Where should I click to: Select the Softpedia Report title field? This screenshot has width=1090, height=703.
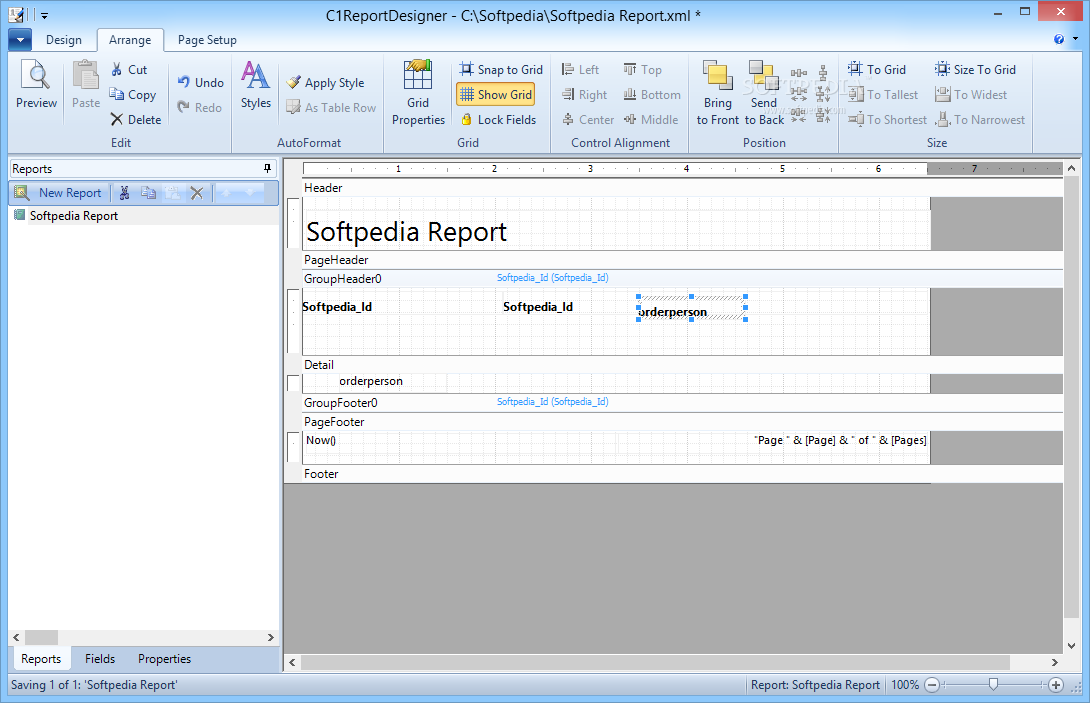pos(407,232)
